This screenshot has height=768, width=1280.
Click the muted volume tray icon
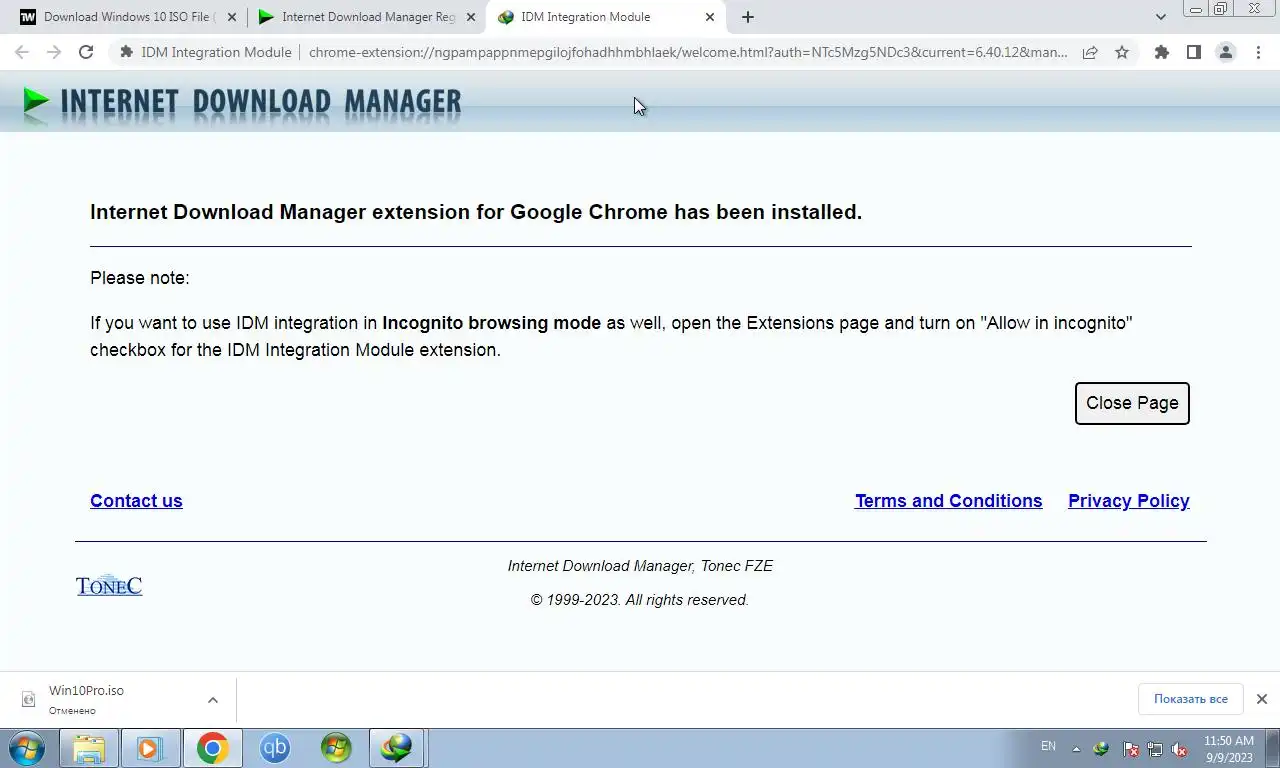click(x=1179, y=749)
